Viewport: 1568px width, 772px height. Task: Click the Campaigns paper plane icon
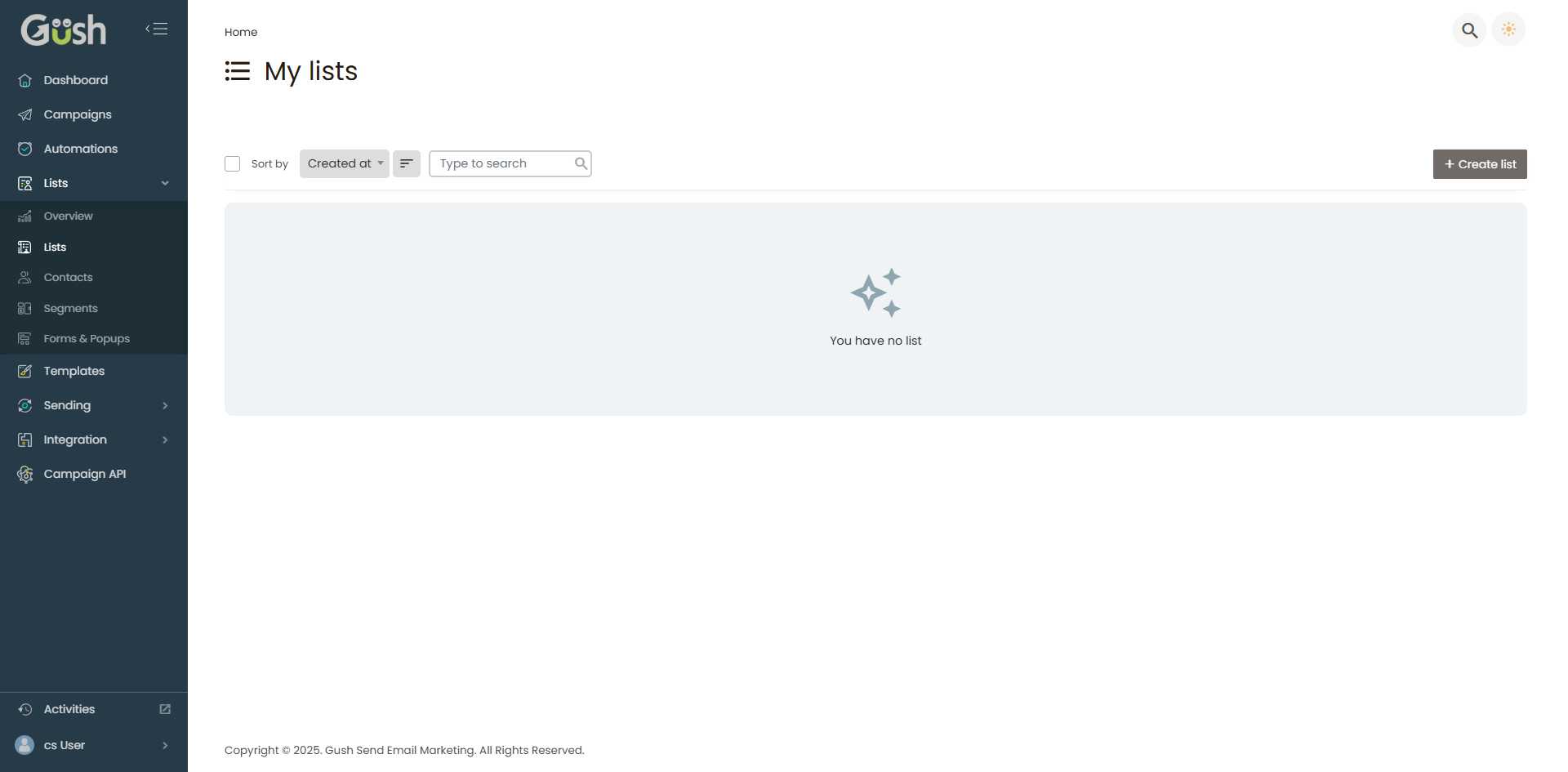(25, 114)
